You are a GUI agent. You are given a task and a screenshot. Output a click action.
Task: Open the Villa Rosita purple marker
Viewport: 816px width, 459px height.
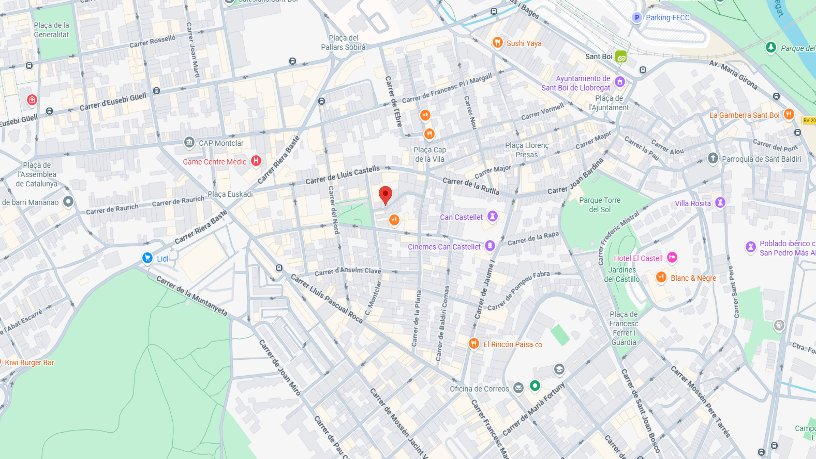[720, 202]
